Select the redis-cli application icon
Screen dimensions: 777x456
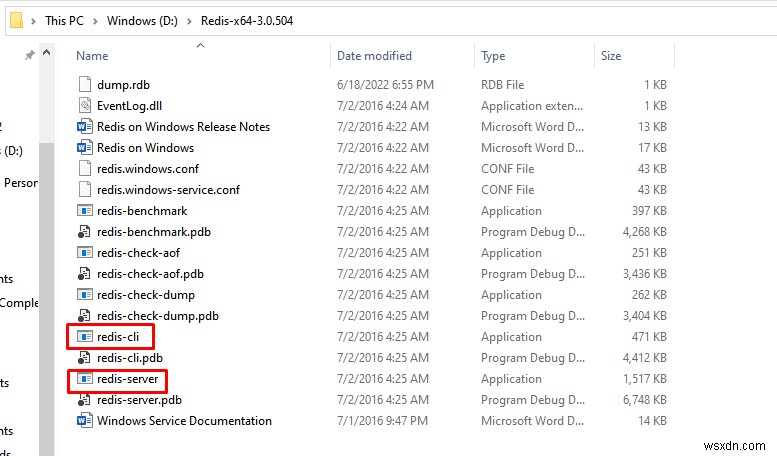pos(85,337)
